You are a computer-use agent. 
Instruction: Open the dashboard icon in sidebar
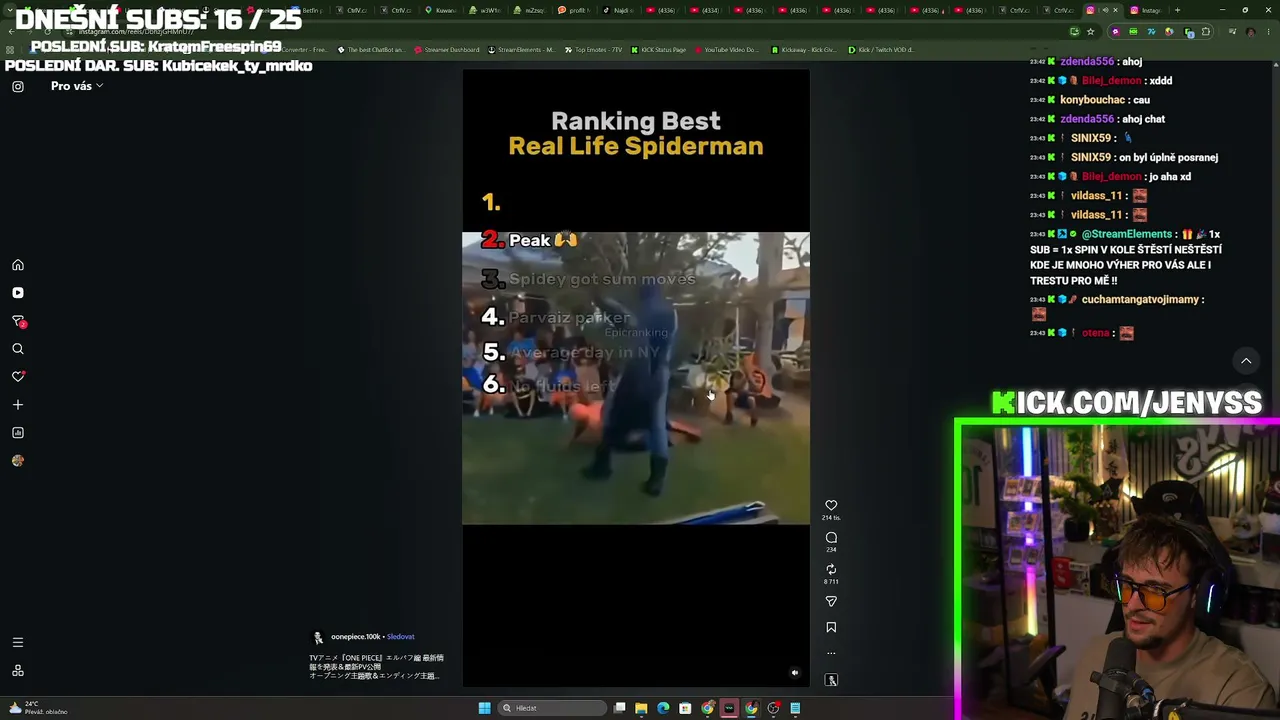(18, 433)
